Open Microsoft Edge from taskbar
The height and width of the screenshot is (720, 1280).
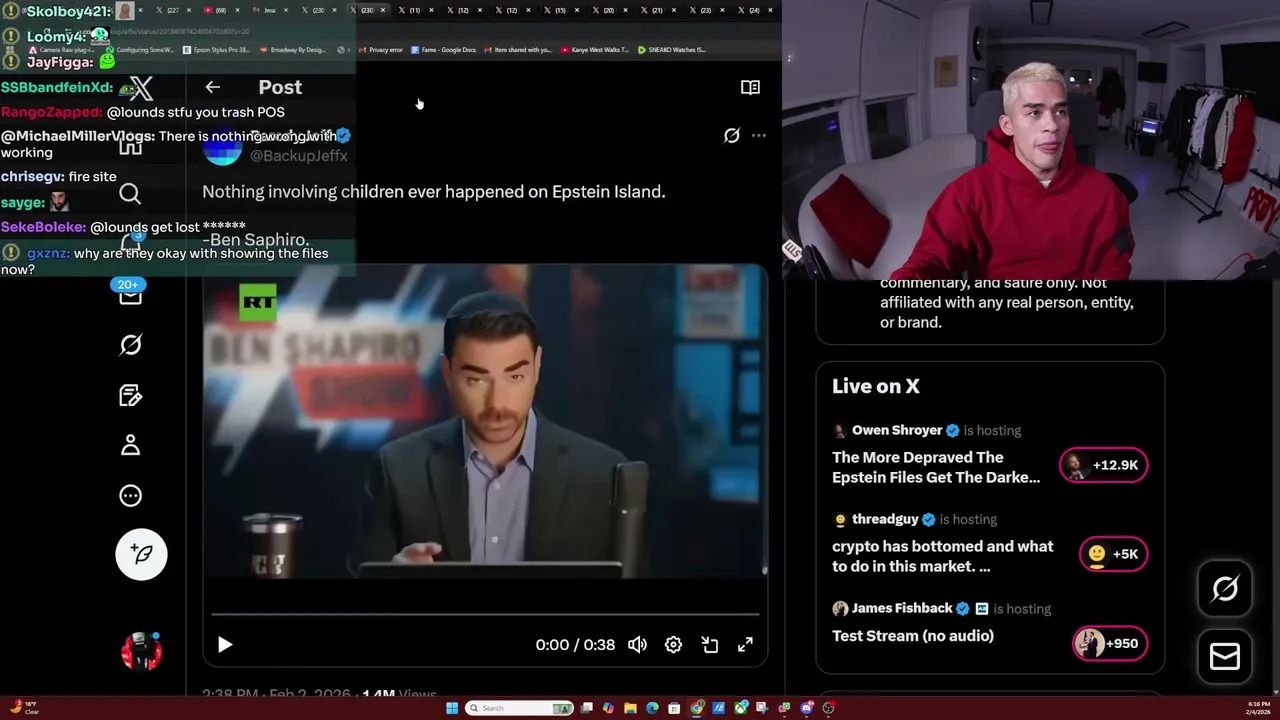[652, 708]
